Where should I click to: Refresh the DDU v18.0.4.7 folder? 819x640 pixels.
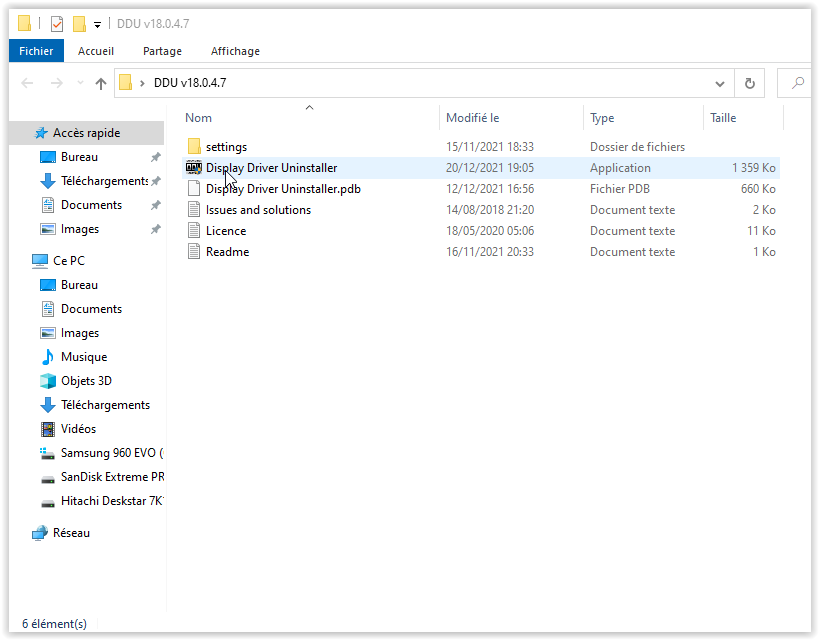750,84
